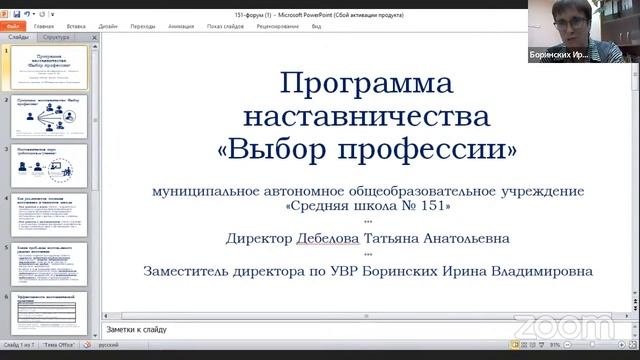Click the underlined word Дебелова
640x360 pixels.
click(328, 238)
